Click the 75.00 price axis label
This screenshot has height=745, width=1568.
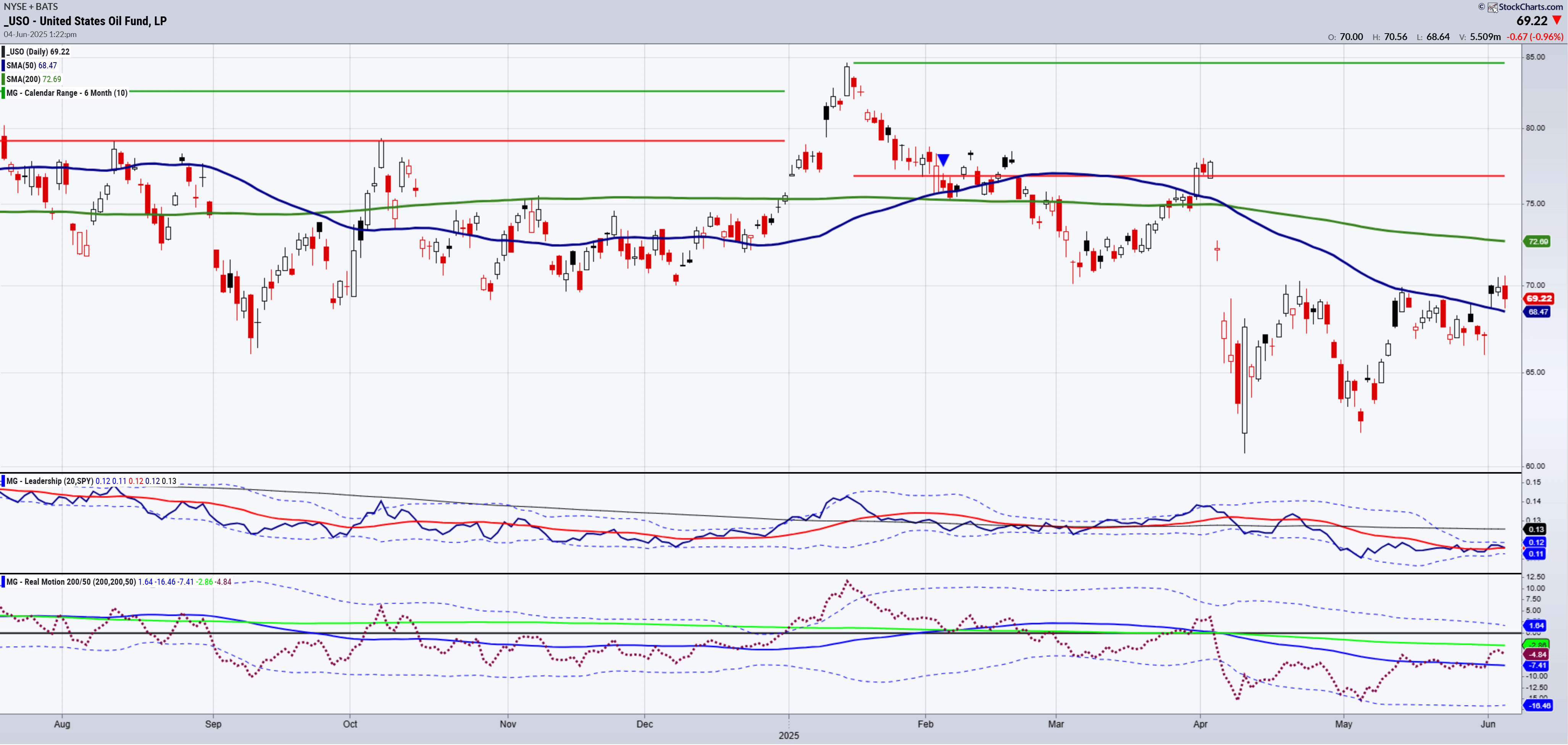[1535, 204]
